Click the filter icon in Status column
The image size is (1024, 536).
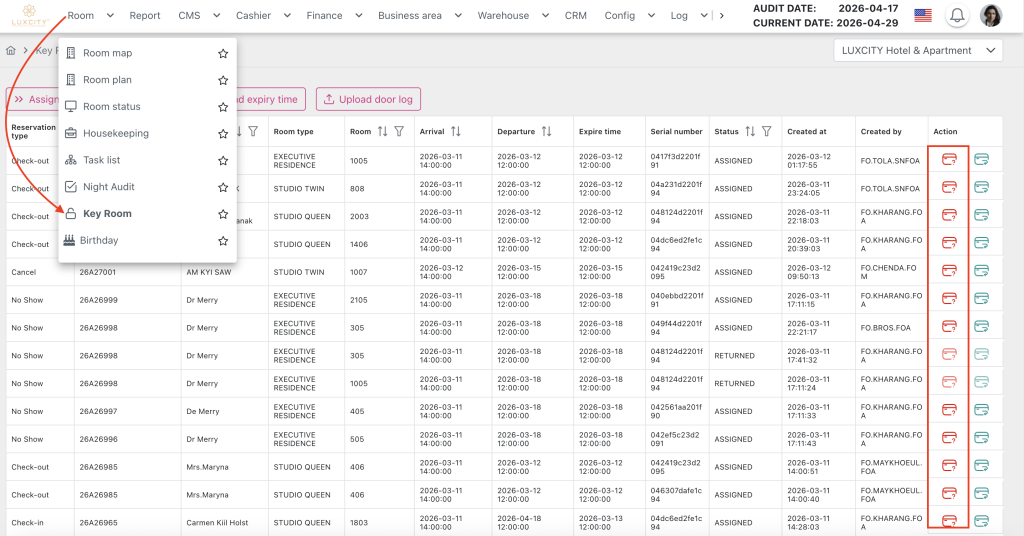[x=766, y=131]
